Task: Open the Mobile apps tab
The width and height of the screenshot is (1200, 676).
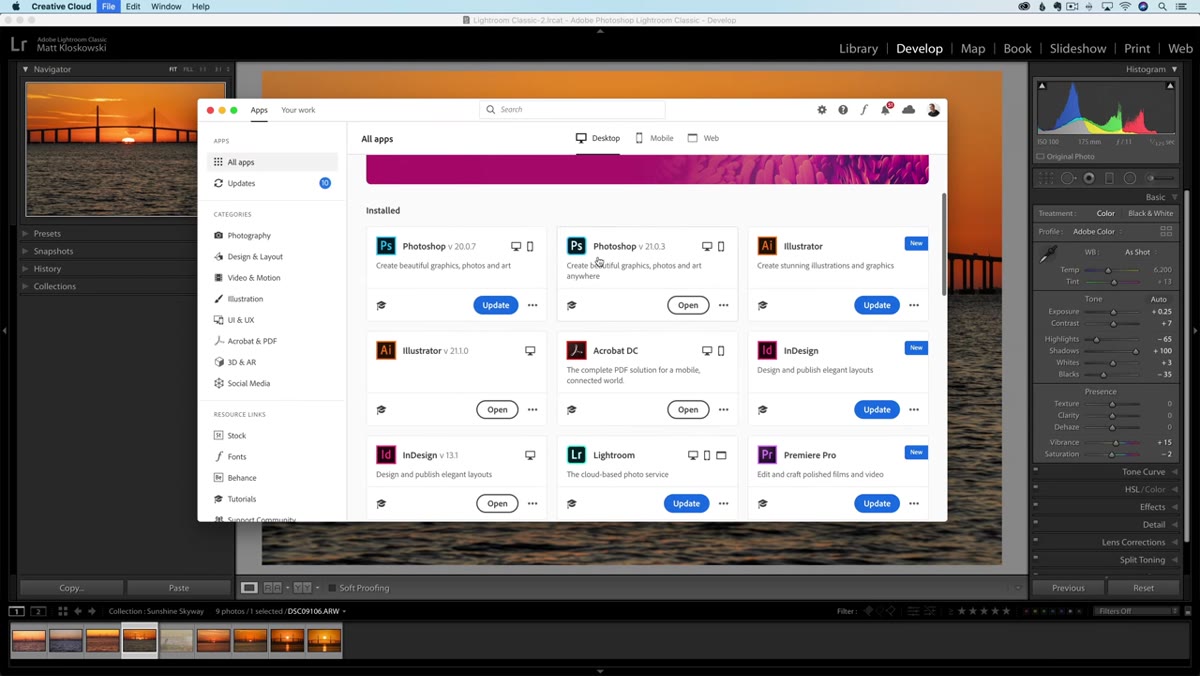Action: (x=655, y=138)
